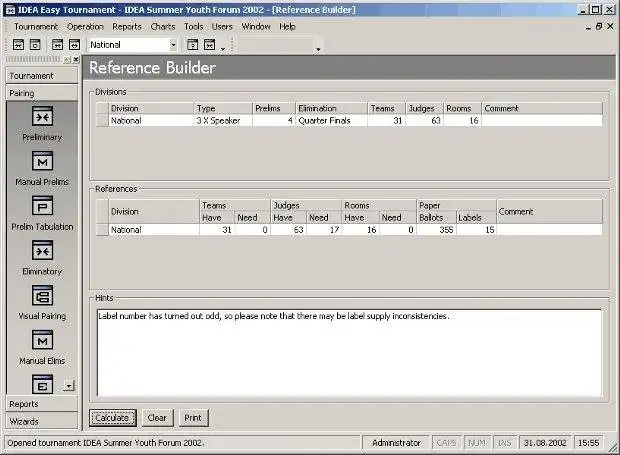Viewport: 620px width, 455px height.
Task: Click National in Divisions table
Action: coord(151,121)
